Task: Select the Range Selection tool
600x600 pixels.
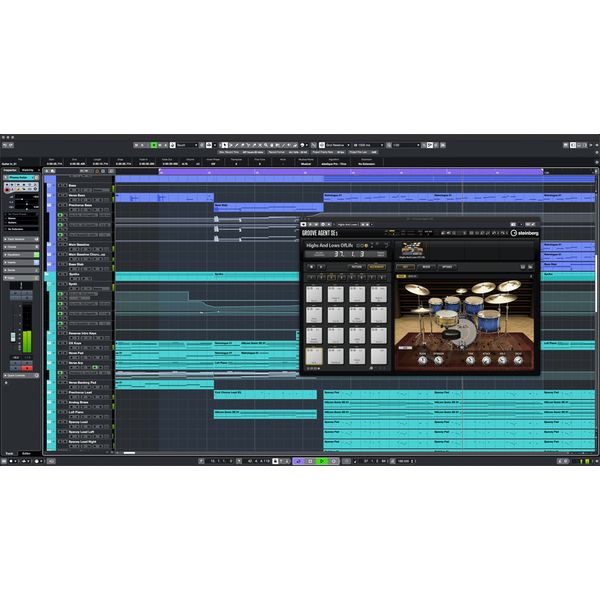Action: [x=230, y=145]
